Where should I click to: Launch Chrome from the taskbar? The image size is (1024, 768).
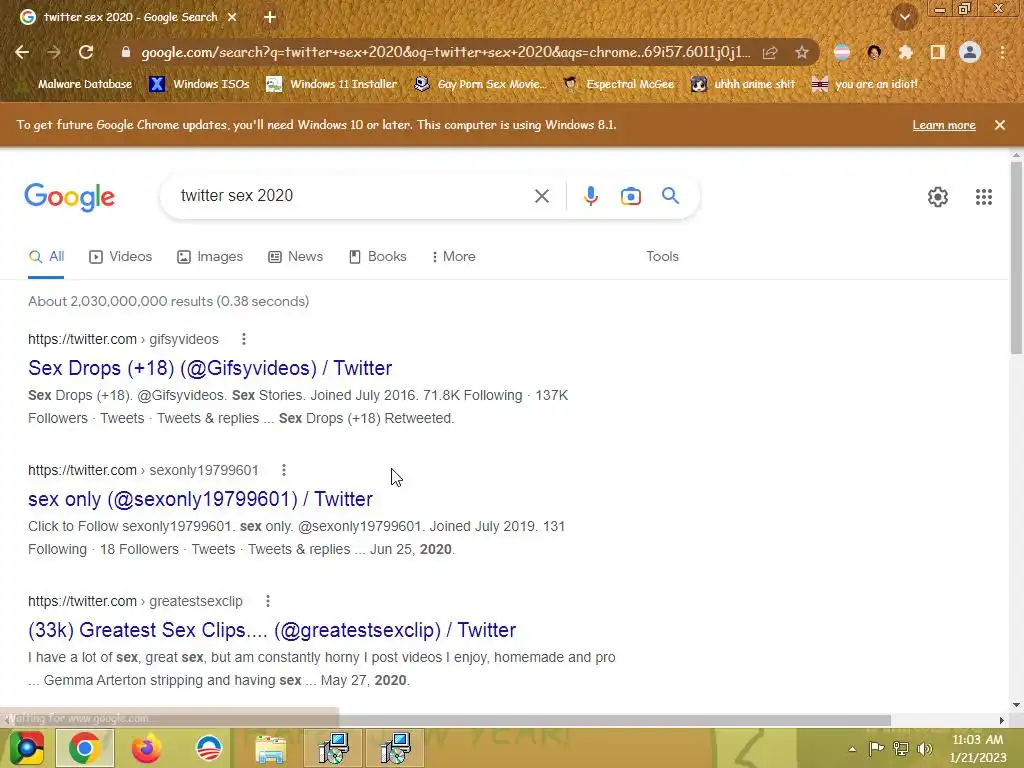click(x=84, y=748)
